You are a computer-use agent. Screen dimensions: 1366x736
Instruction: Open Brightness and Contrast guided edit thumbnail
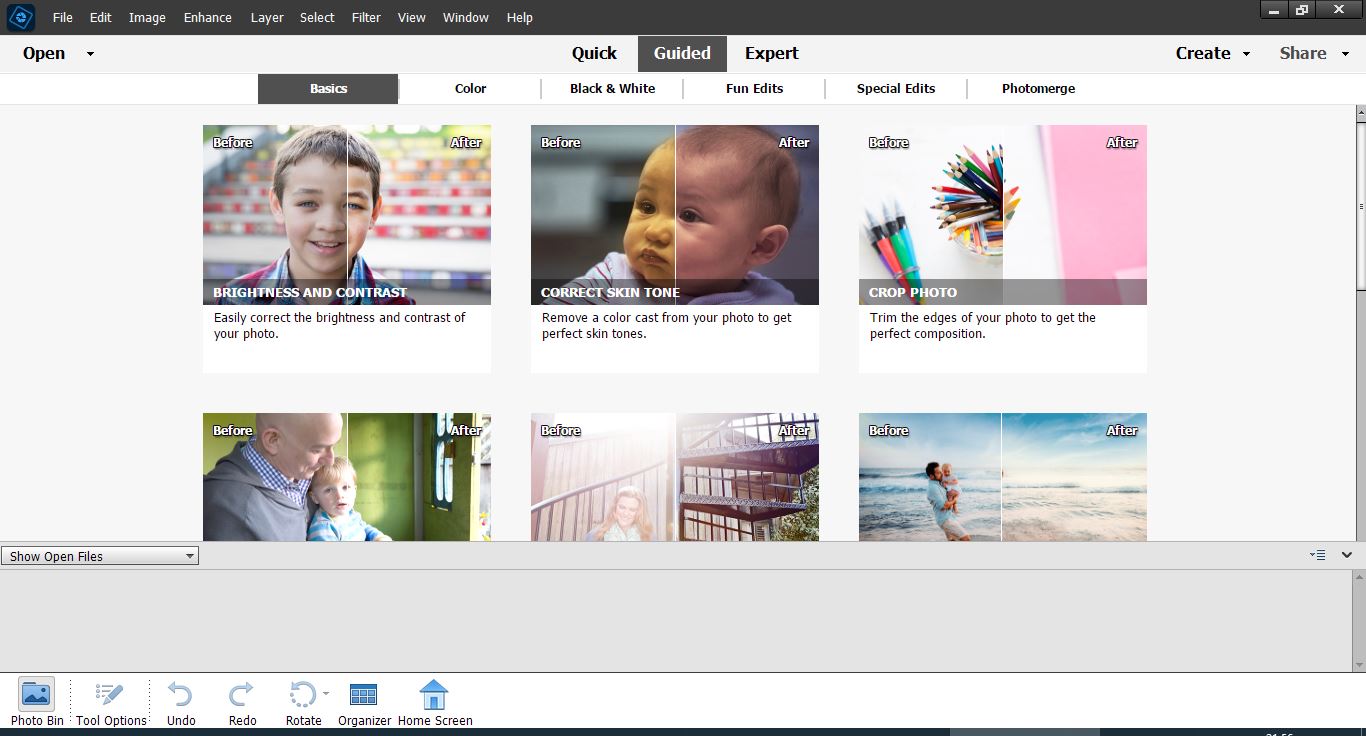coord(347,215)
